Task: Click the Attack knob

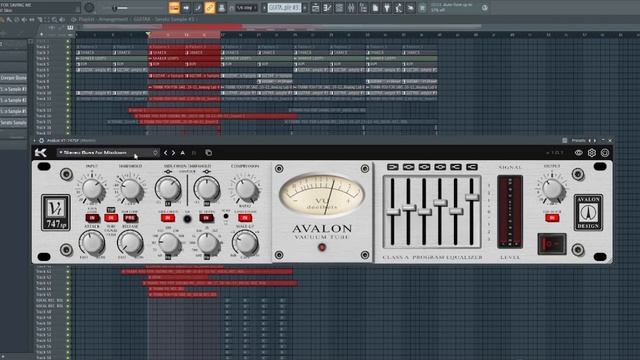Action: click(91, 242)
